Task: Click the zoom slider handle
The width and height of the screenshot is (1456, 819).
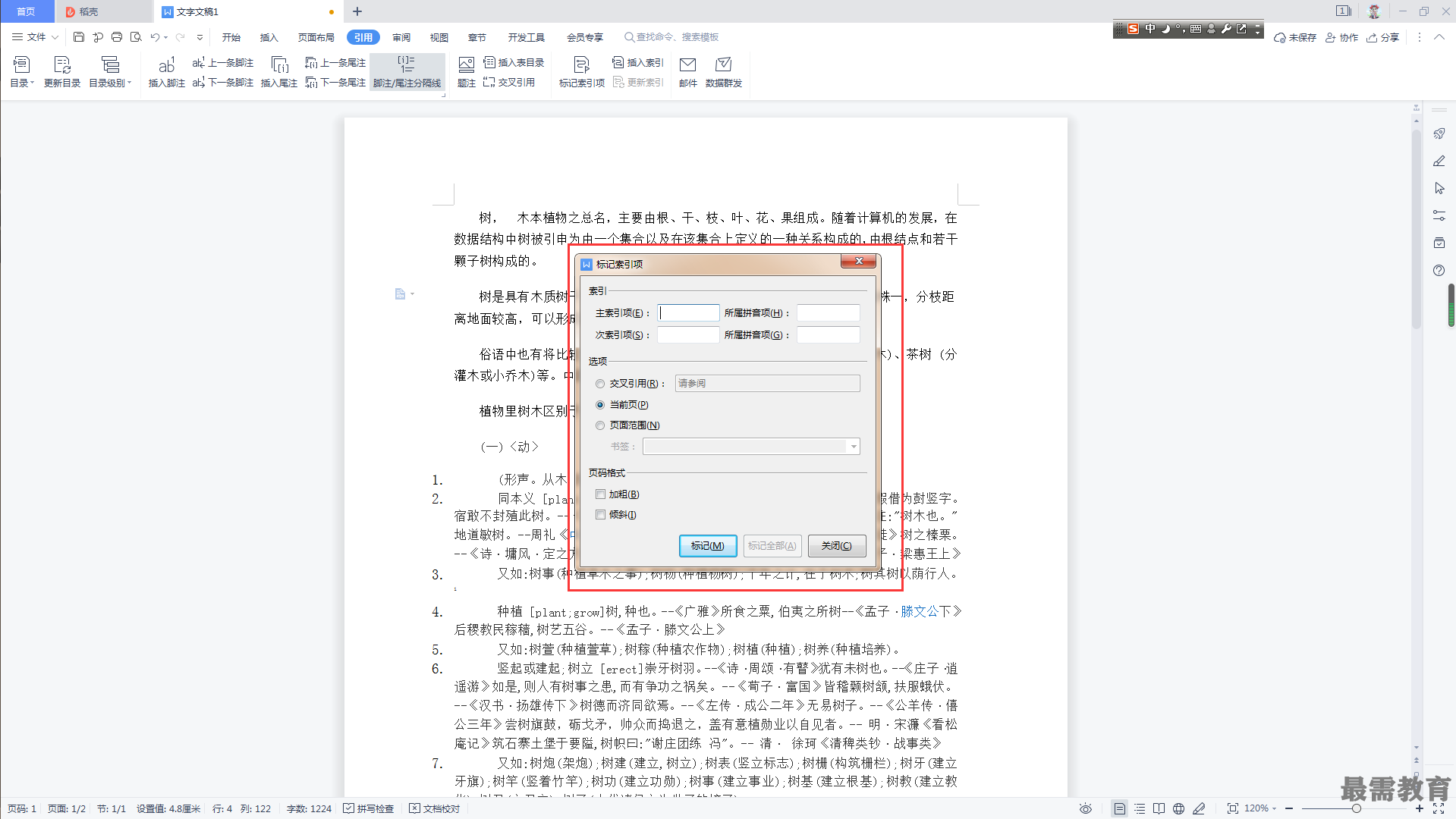Action: [1356, 808]
